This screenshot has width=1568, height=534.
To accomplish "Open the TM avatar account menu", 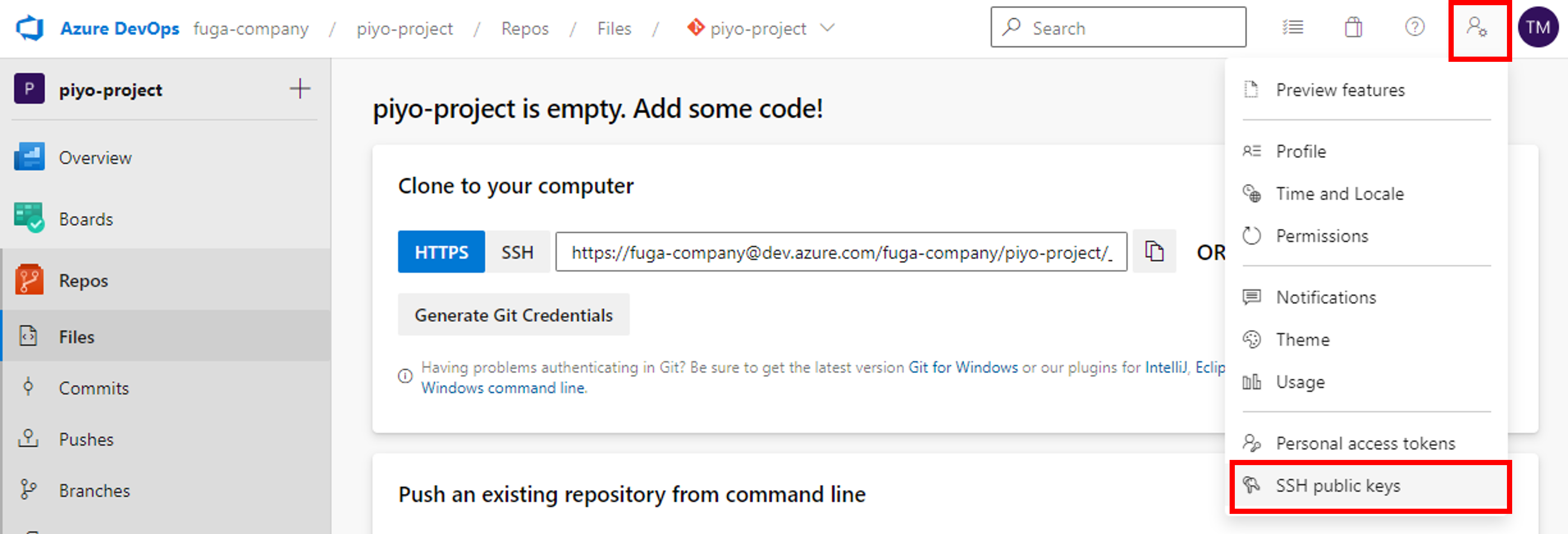I will 1537,28.
